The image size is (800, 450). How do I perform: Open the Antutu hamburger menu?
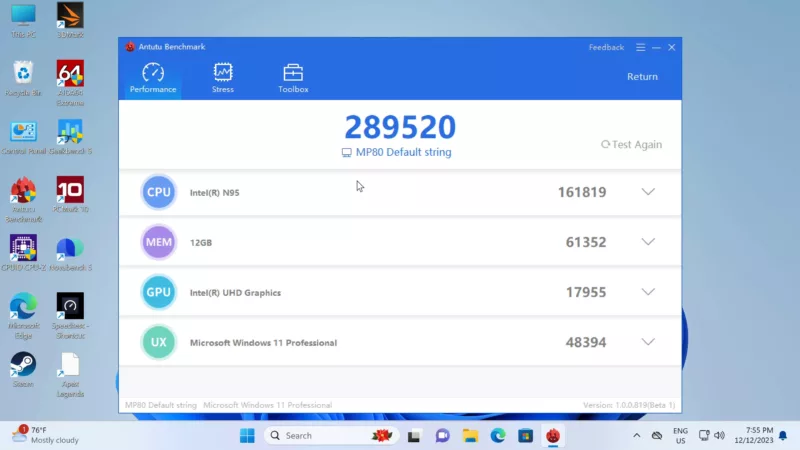[640, 47]
